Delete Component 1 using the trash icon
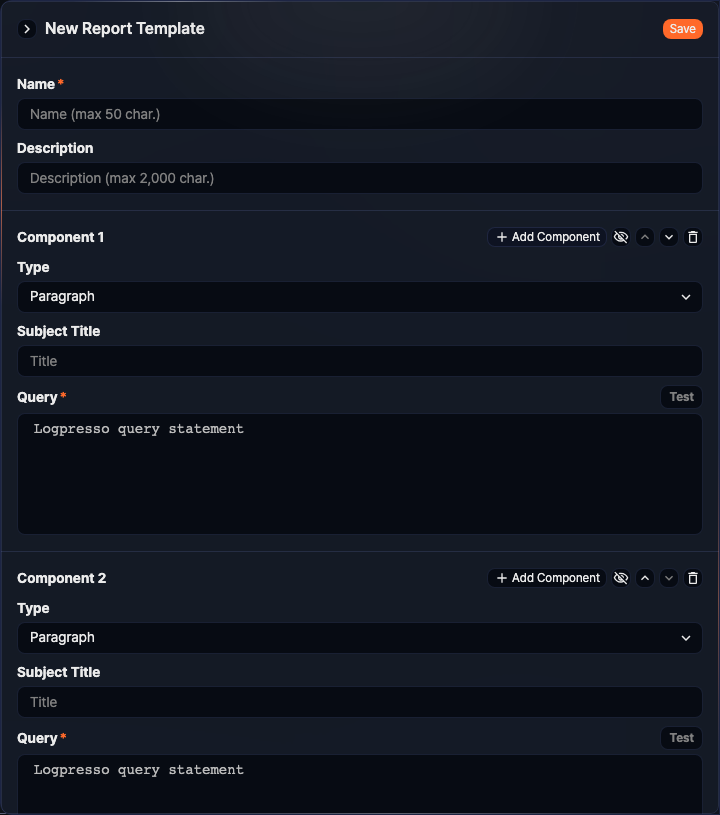The height and width of the screenshot is (815, 720). (x=693, y=237)
